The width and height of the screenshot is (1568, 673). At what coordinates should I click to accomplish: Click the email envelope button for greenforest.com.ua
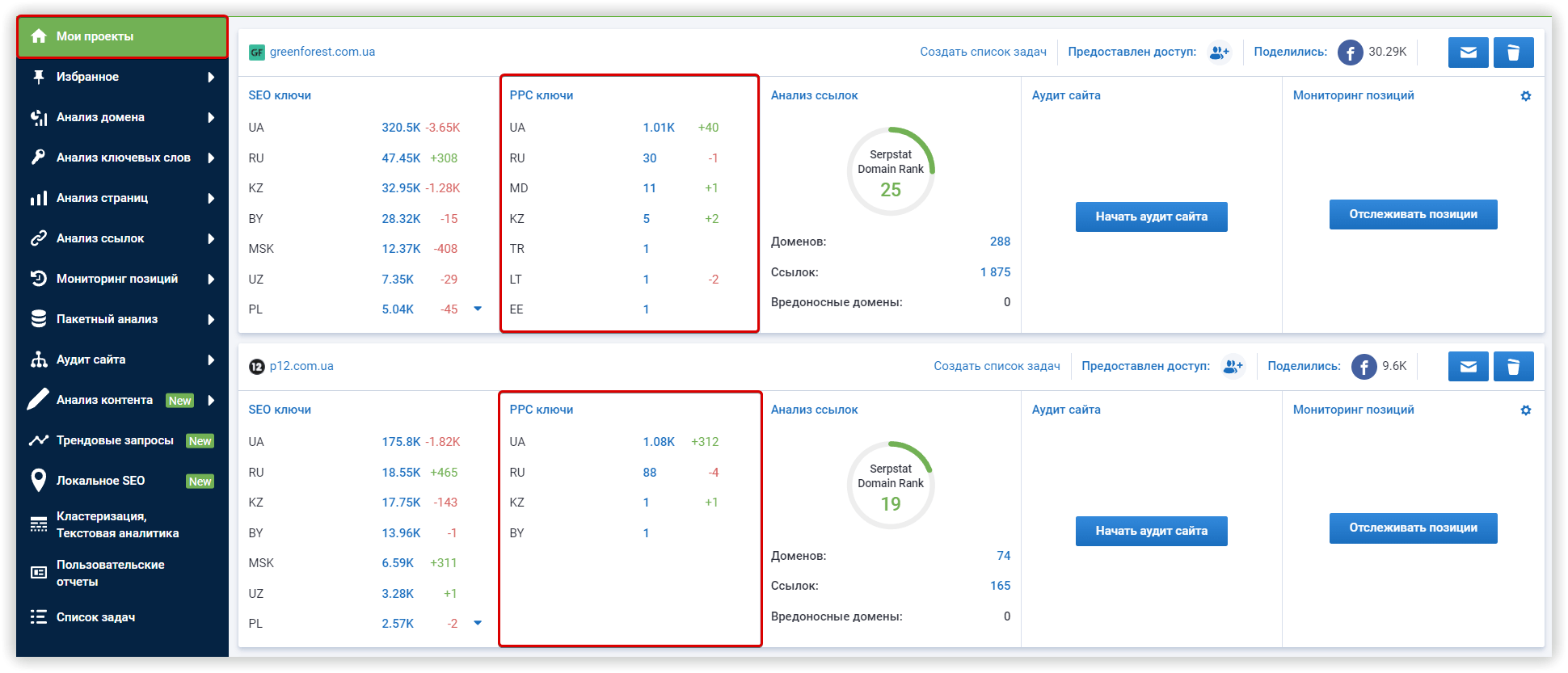[x=1469, y=53]
